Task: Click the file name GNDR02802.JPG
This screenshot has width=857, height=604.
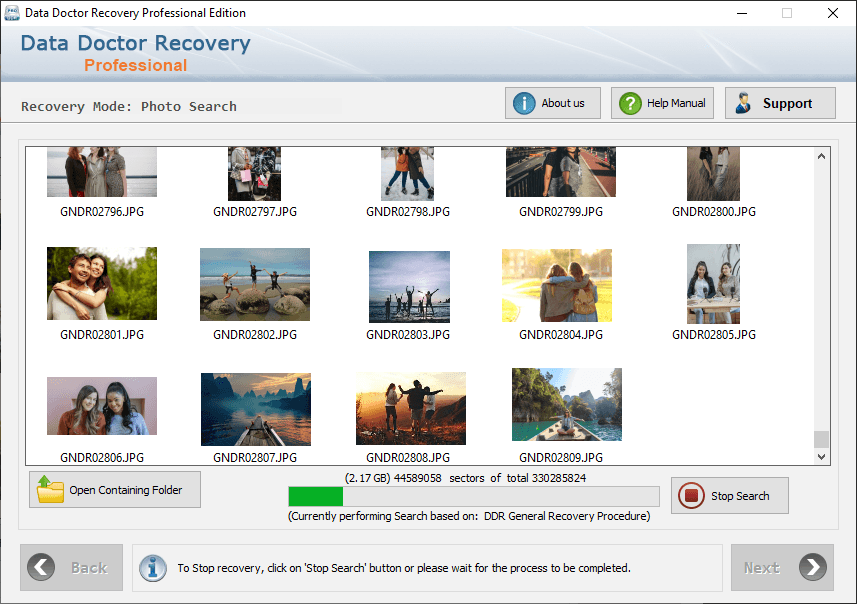Action: (x=255, y=335)
